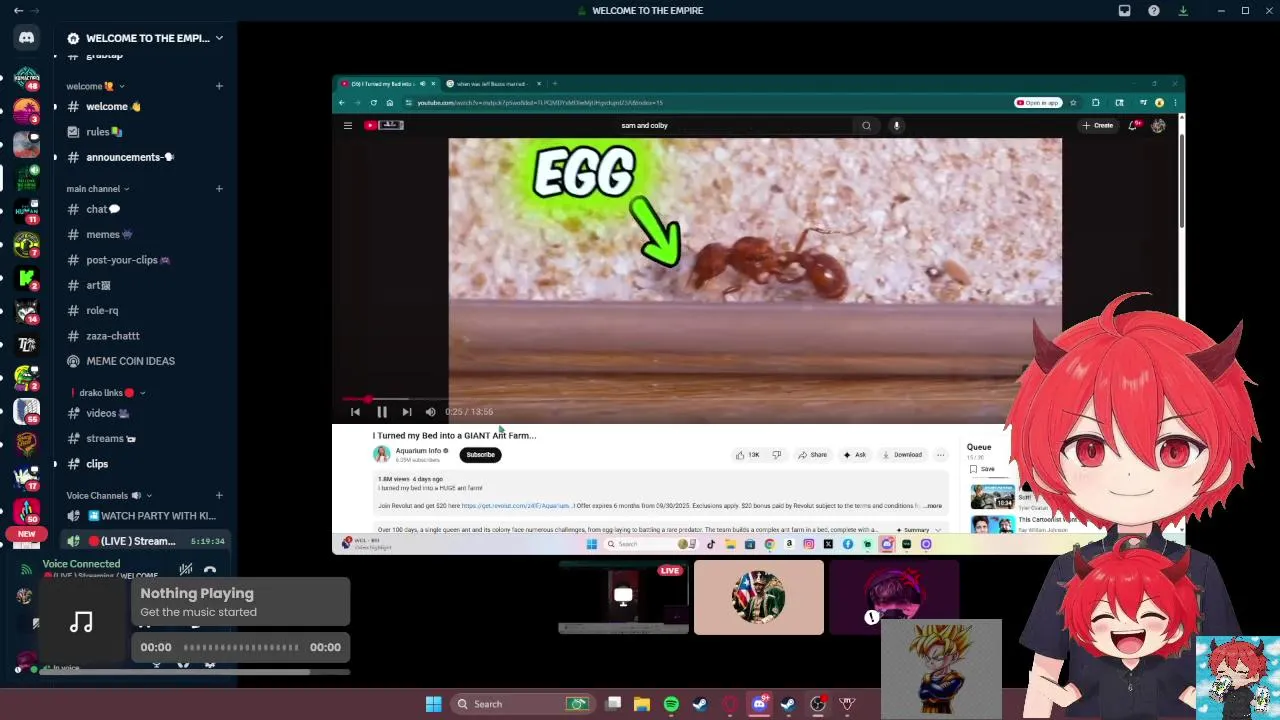Open Discord help question mark icon
The height and width of the screenshot is (720, 1280).
tap(1154, 10)
